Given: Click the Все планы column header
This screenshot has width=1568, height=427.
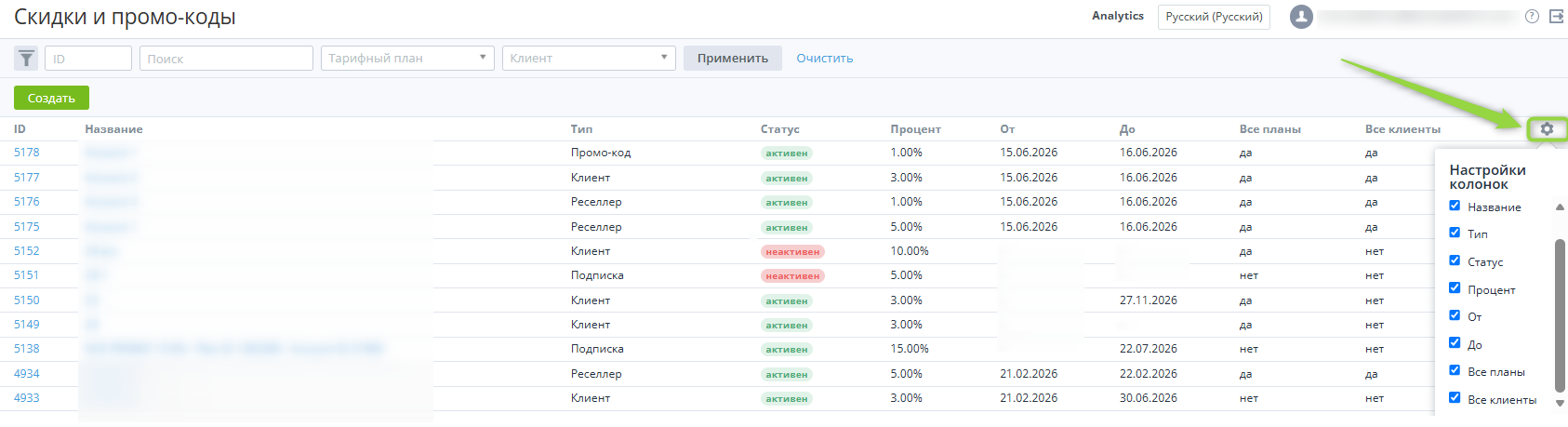Looking at the screenshot, I should point(1270,129).
